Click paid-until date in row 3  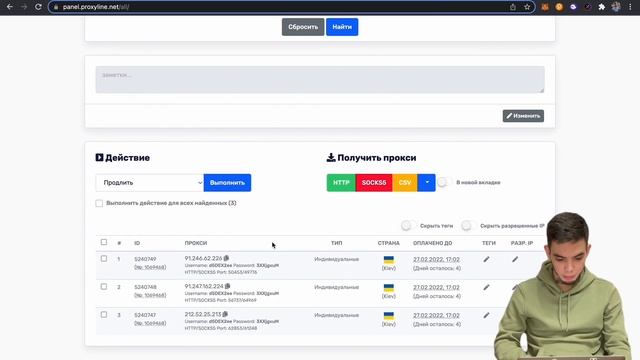tap(436, 316)
